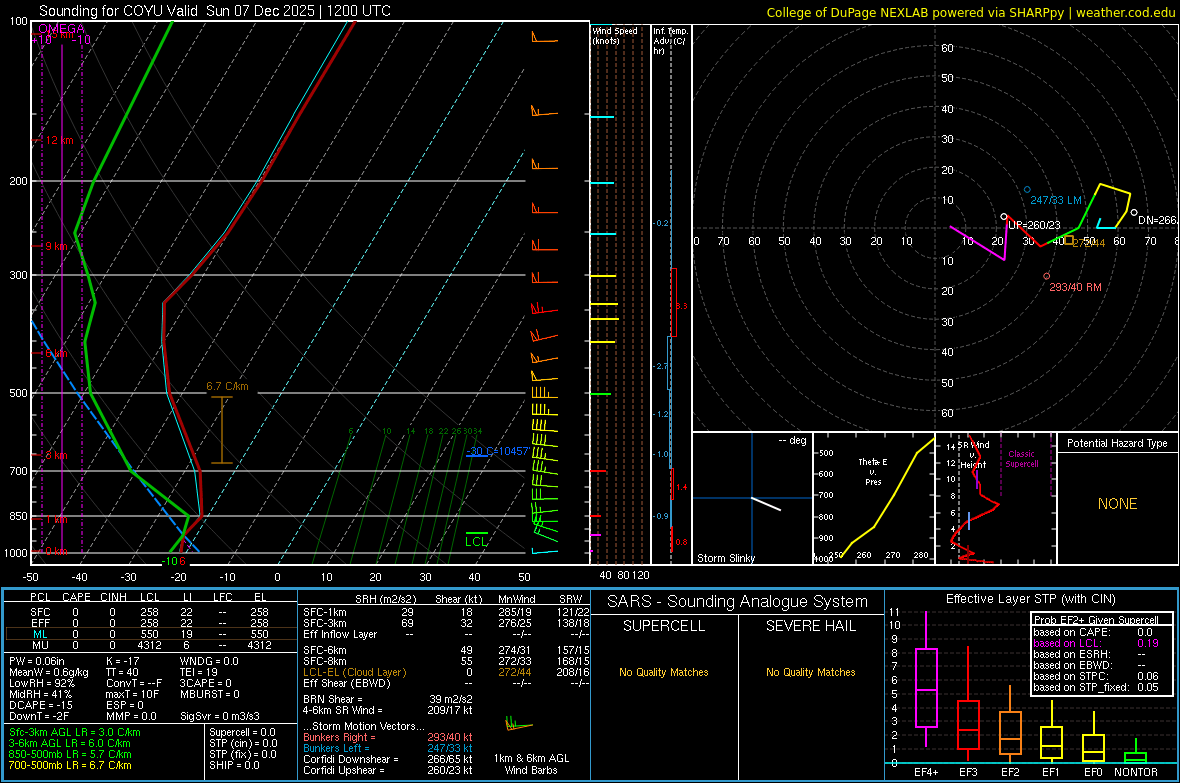
Task: Select the TT = 40 index value
Action: [x=122, y=672]
